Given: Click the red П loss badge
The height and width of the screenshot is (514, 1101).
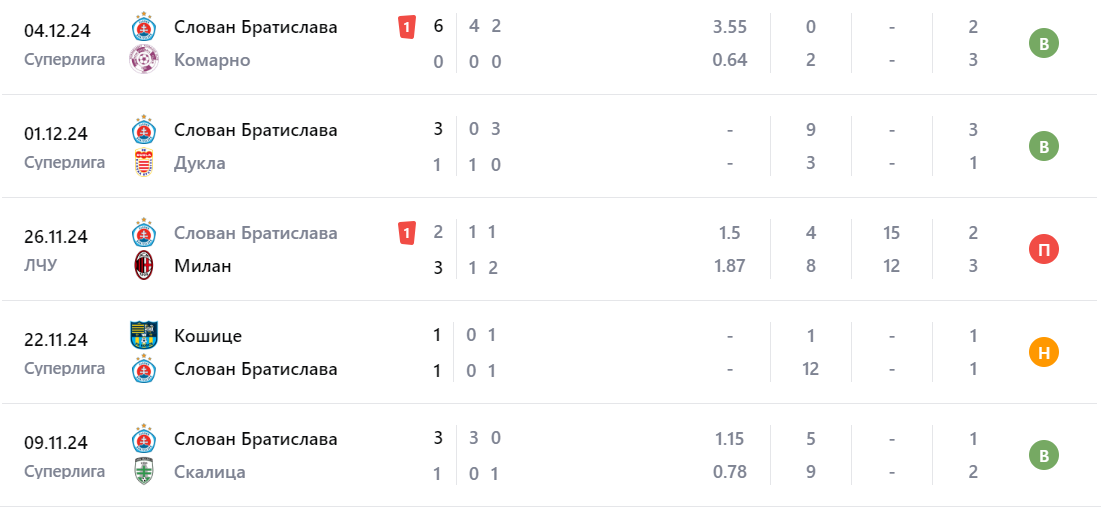Looking at the screenshot, I should (1043, 249).
